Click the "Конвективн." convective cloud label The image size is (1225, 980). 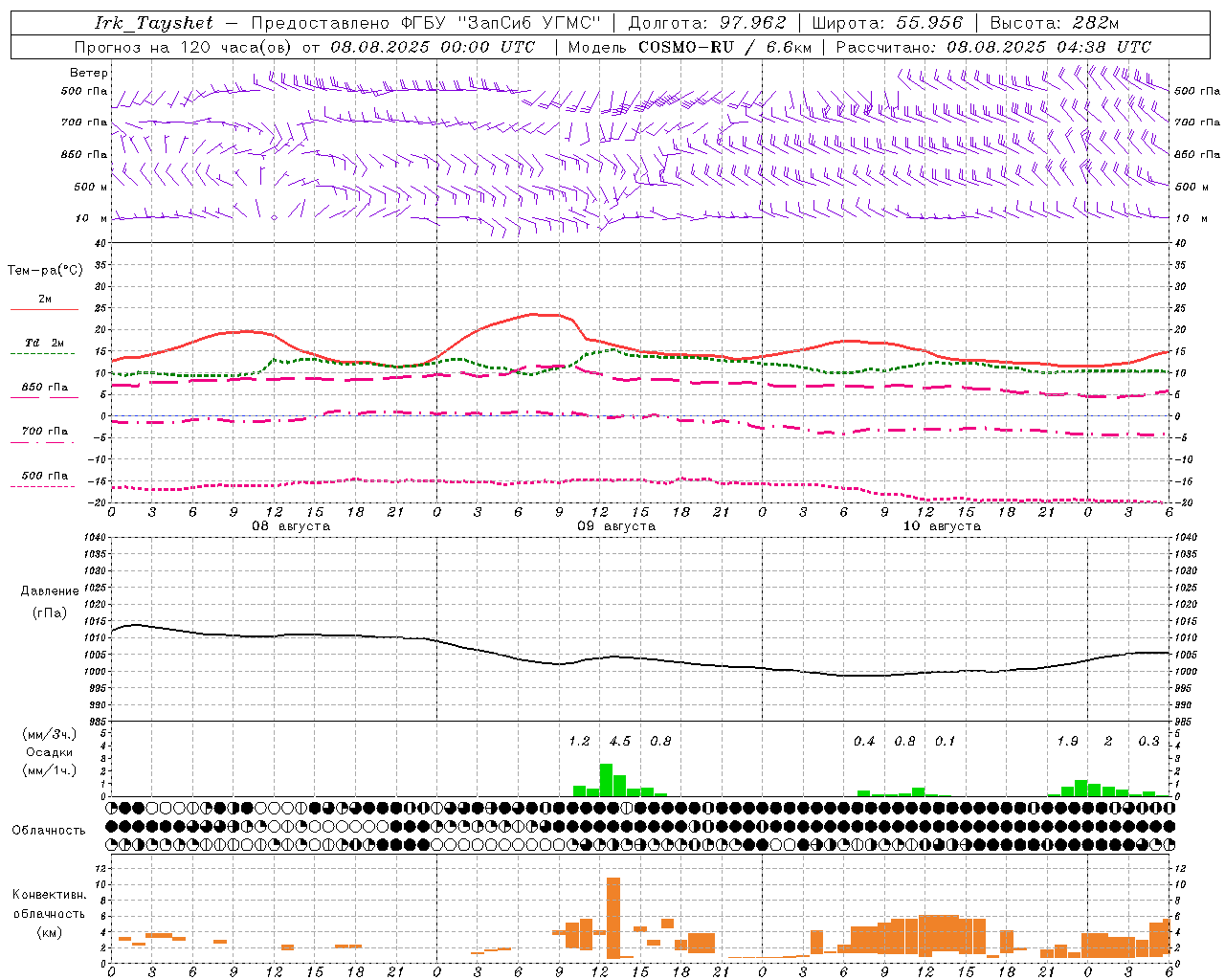(49, 895)
